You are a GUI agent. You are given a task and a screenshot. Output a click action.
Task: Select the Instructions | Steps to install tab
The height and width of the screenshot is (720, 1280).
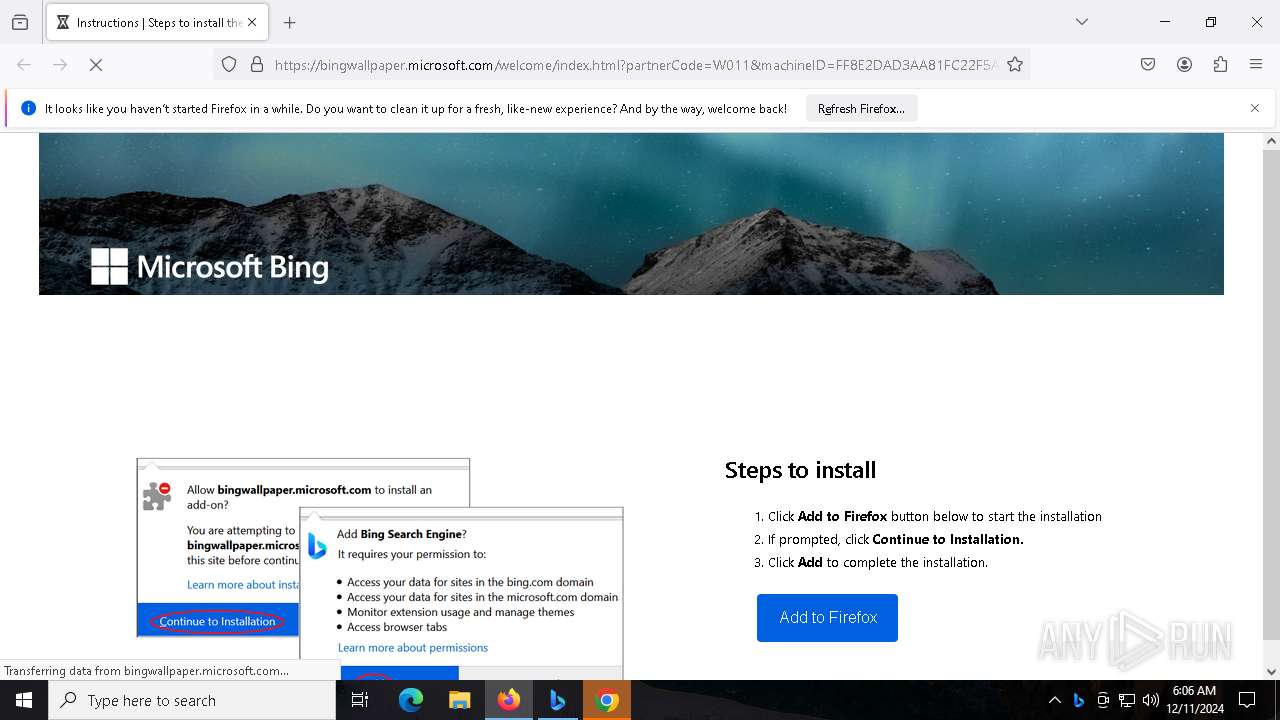point(156,22)
